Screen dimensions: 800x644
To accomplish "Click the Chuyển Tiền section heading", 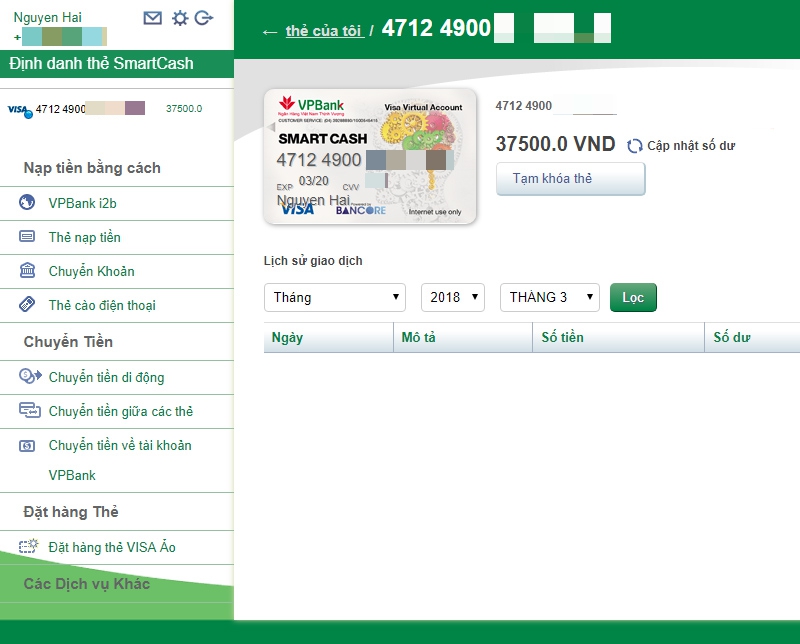I will coord(68,342).
